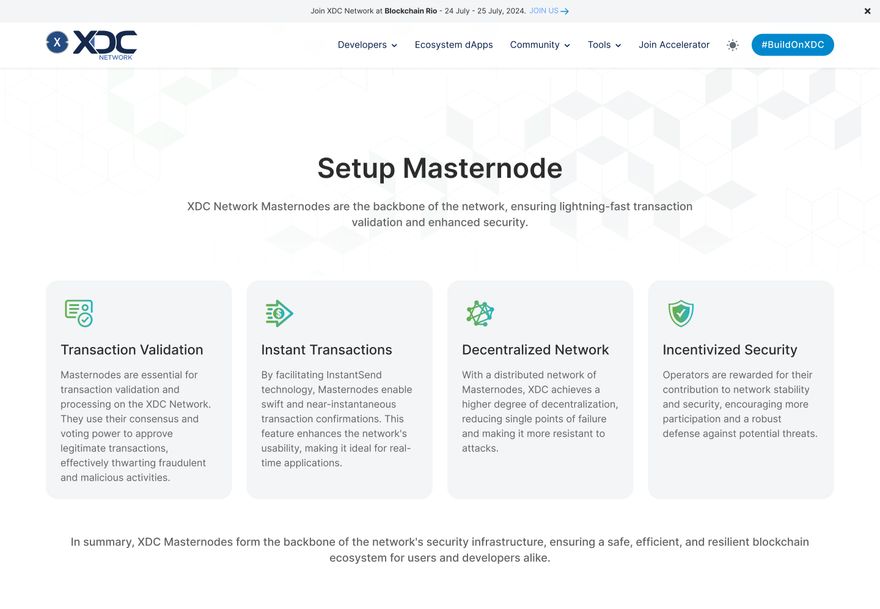Expand the Developers dropdown menu
Viewport: 880px width, 609px height.
367,45
